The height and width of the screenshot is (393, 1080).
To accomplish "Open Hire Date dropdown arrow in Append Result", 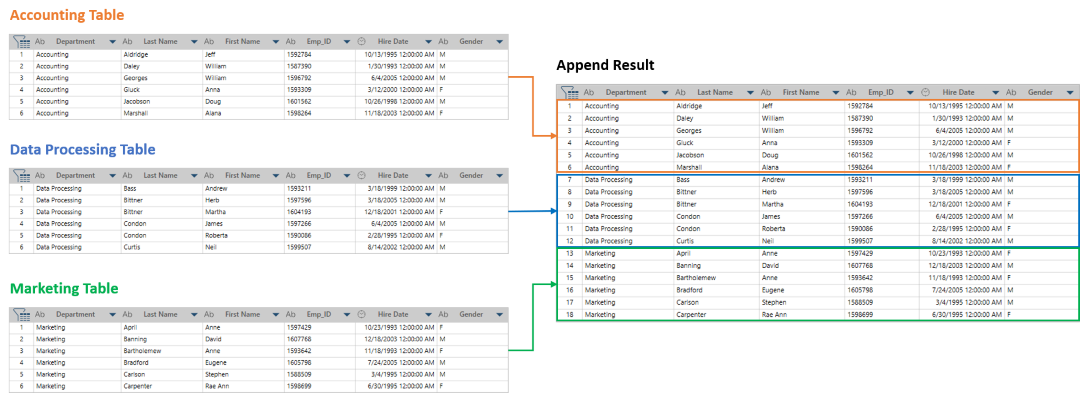I will [995, 93].
